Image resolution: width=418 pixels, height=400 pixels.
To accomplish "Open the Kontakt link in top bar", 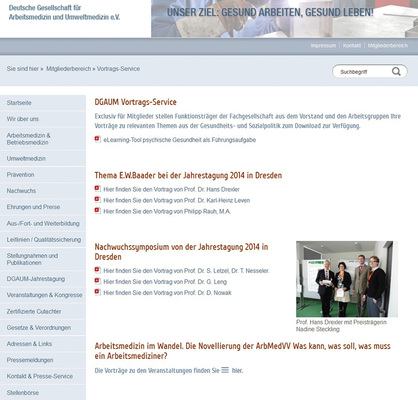I will coord(352,46).
